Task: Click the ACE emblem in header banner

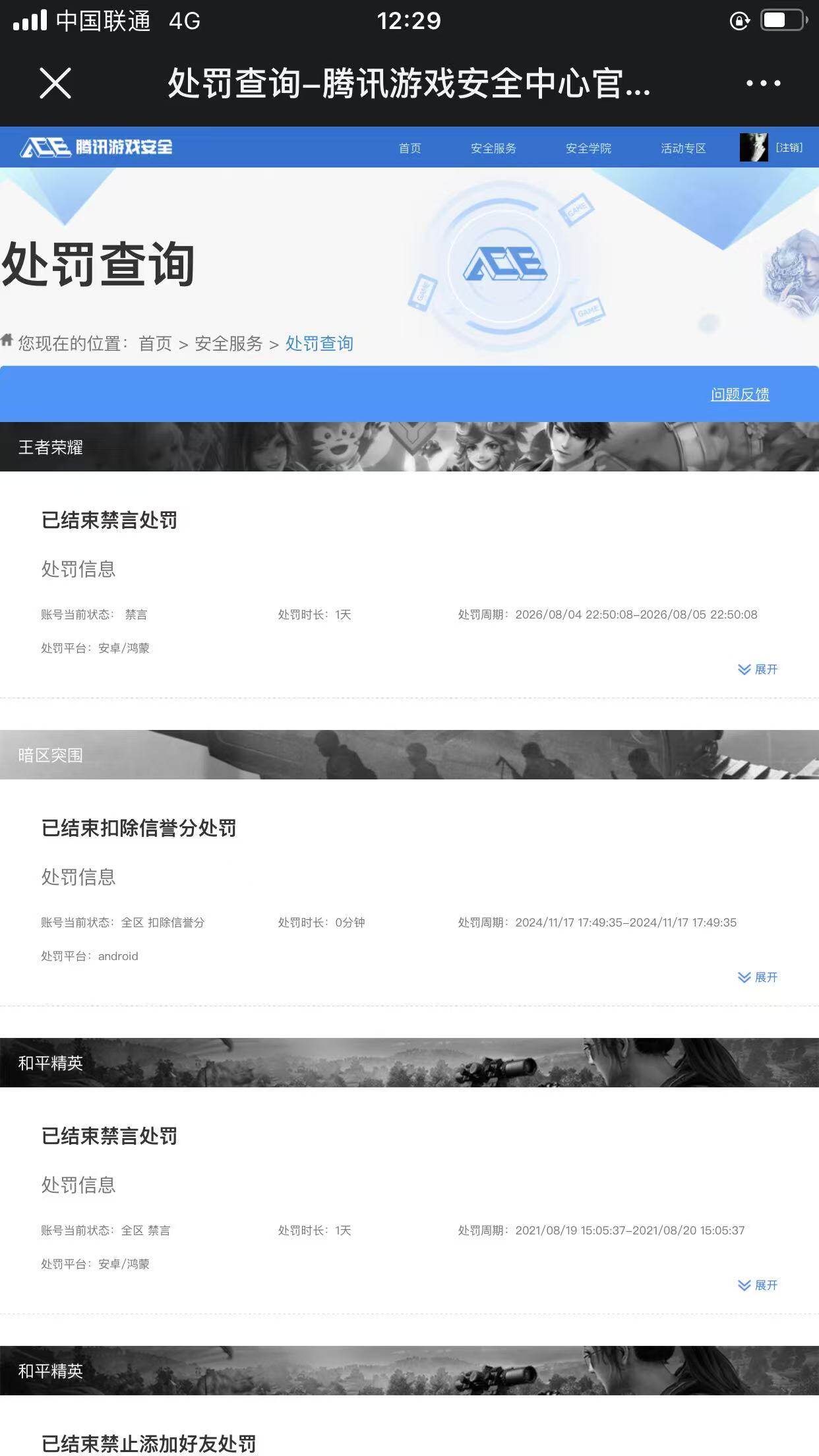Action: point(506,264)
